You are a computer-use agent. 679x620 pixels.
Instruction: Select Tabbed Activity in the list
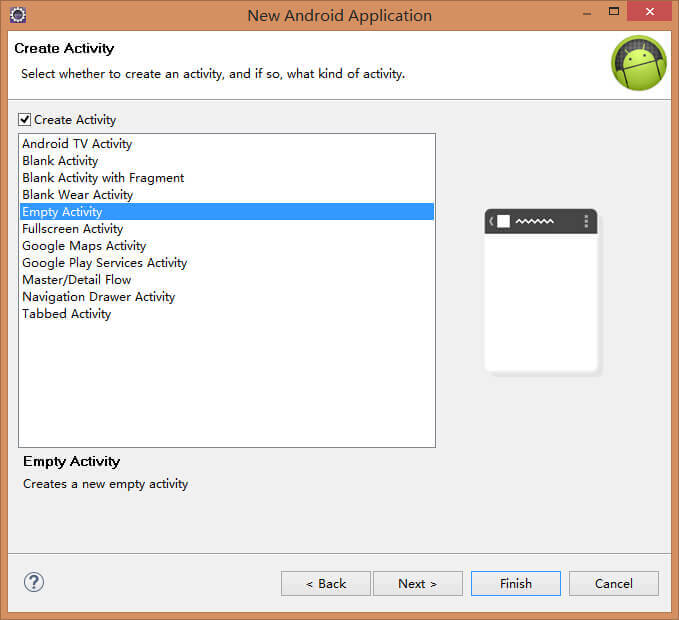pos(226,313)
